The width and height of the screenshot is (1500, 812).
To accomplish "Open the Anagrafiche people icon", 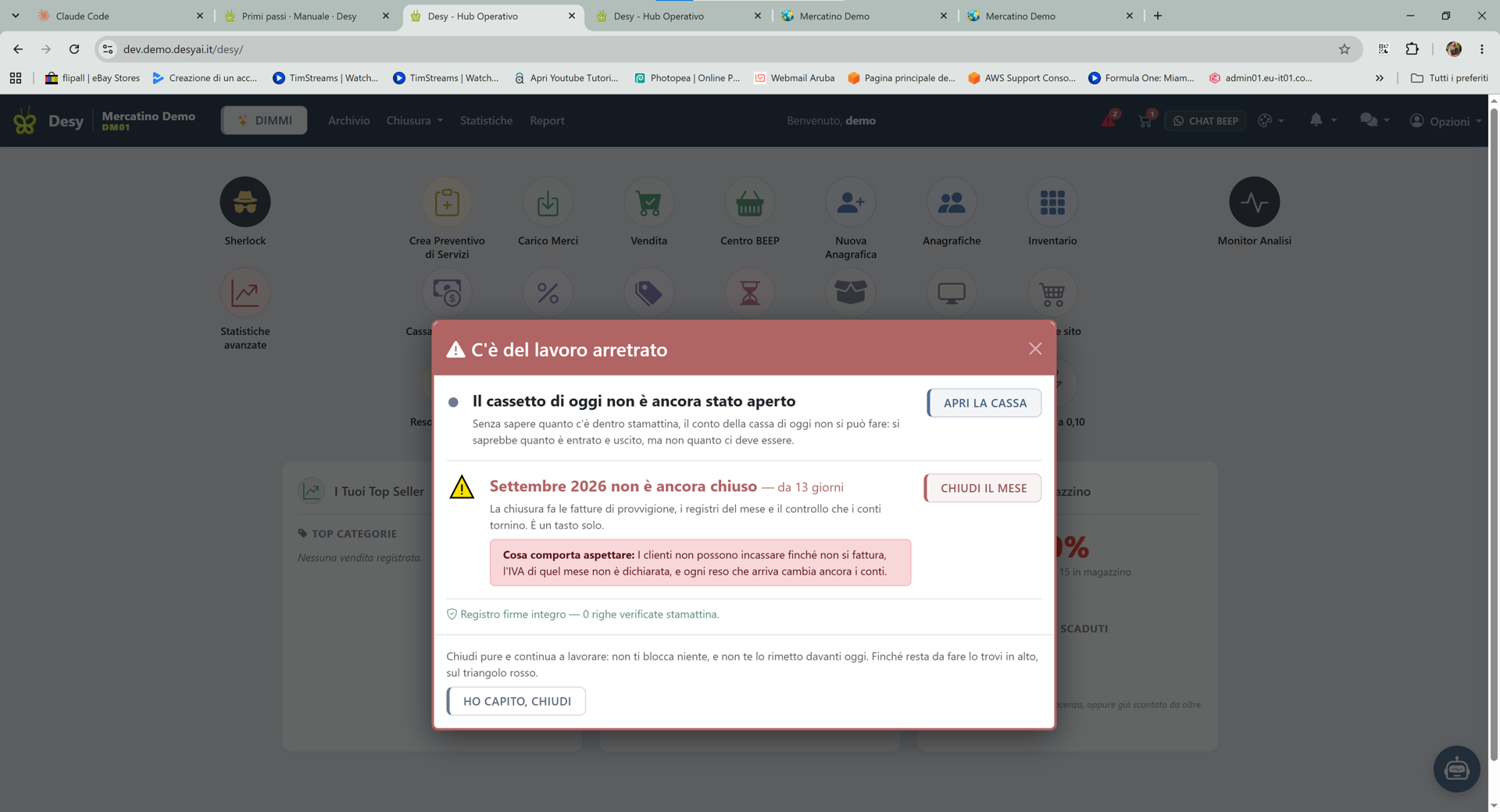I will pyautogui.click(x=952, y=202).
